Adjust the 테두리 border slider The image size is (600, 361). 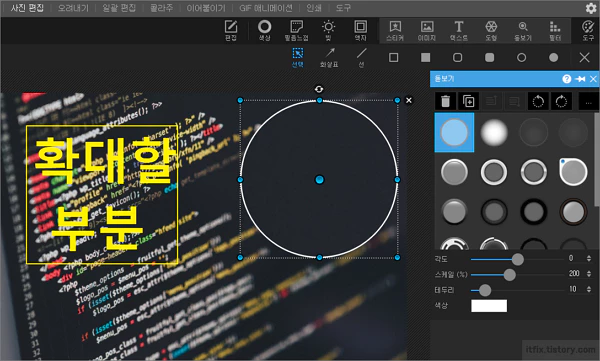click(485, 290)
